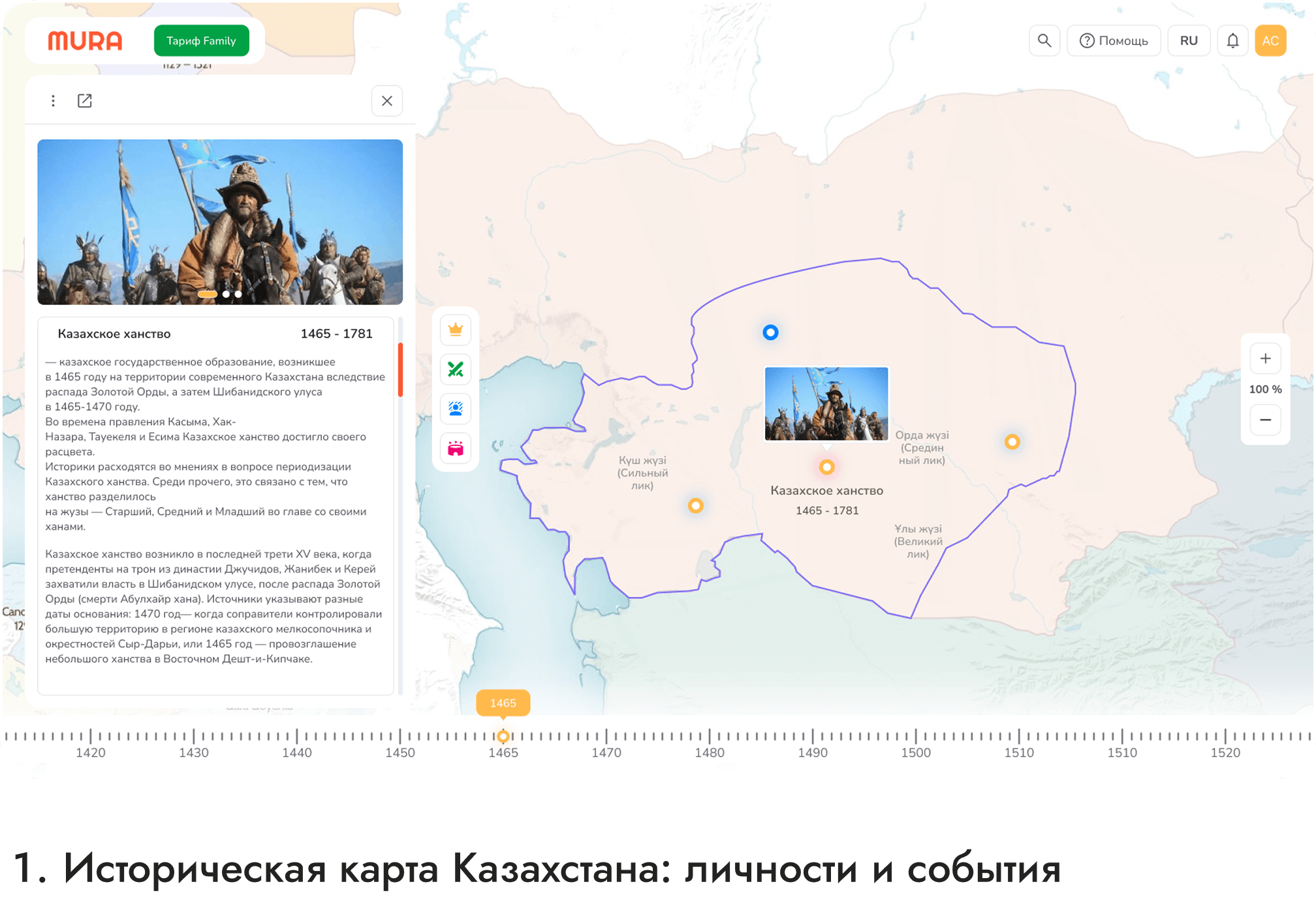This screenshot has width=1316, height=899.
Task: Open the Помощь help button
Action: [1114, 40]
